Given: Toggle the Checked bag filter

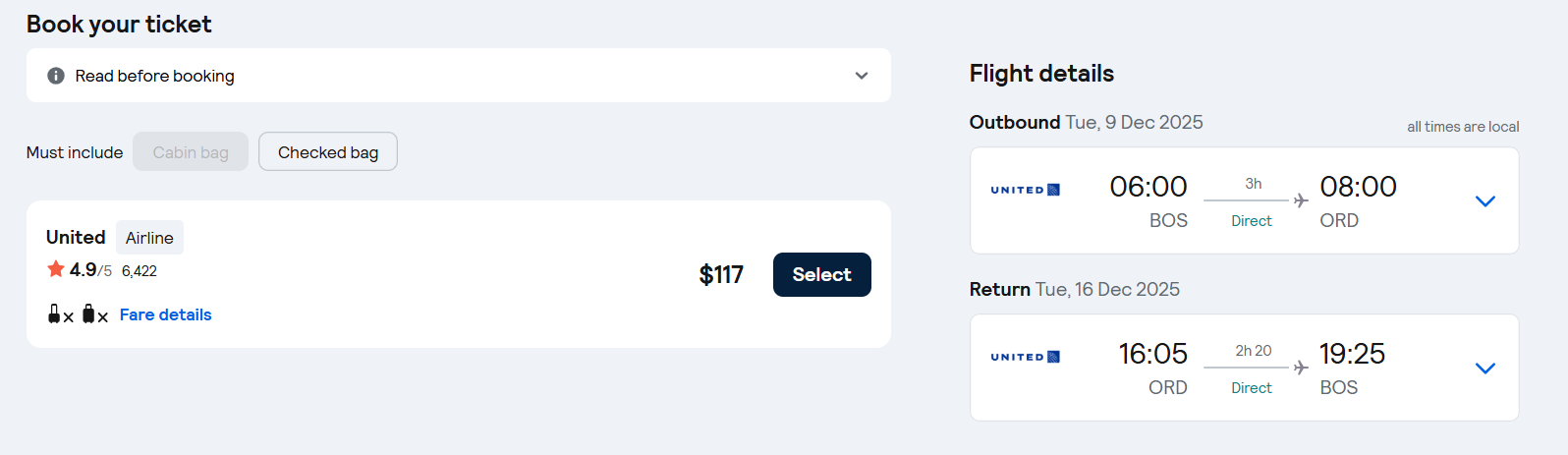Looking at the screenshot, I should (x=328, y=152).
